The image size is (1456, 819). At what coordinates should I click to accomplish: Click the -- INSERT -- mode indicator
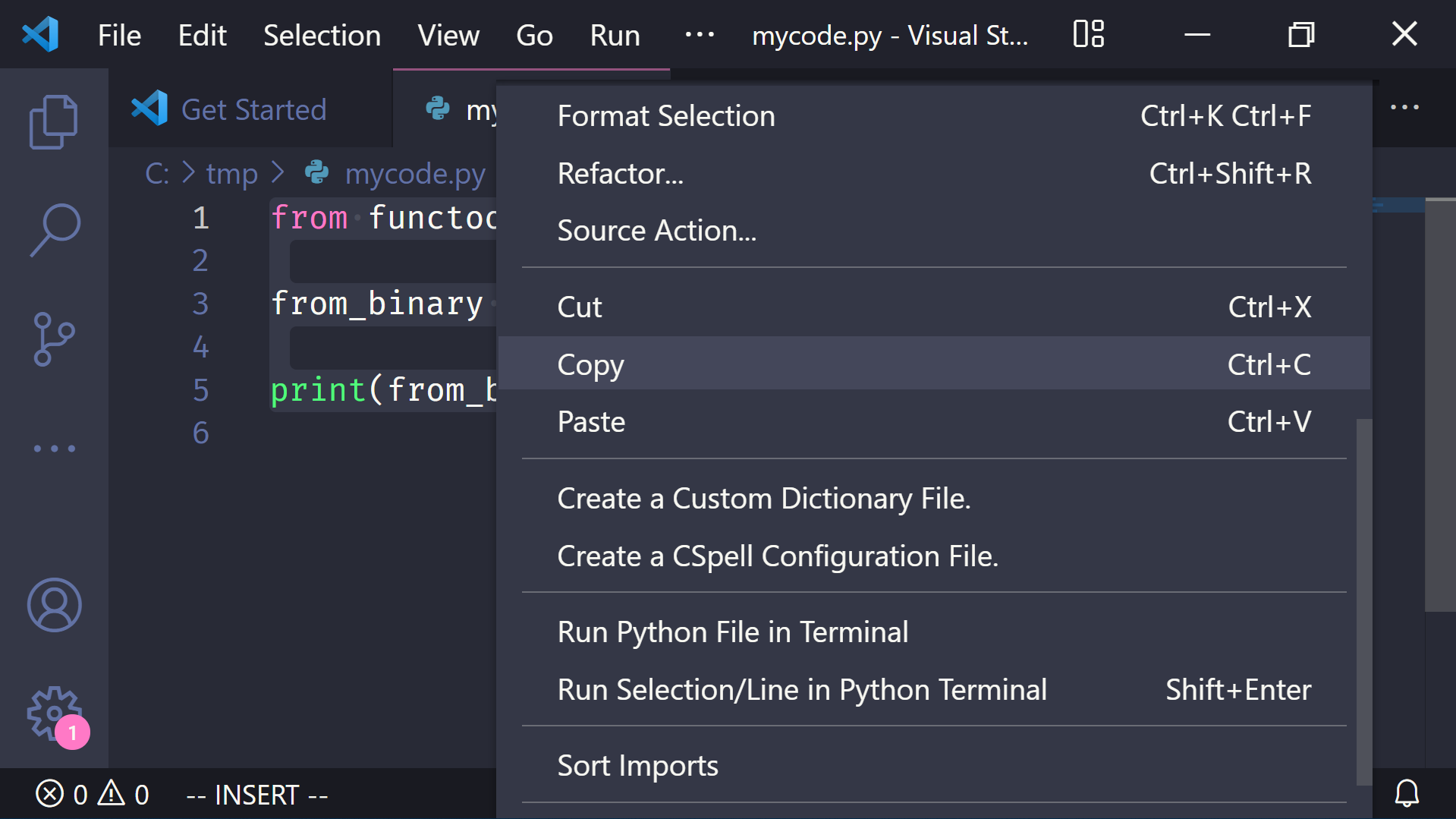pyautogui.click(x=257, y=795)
